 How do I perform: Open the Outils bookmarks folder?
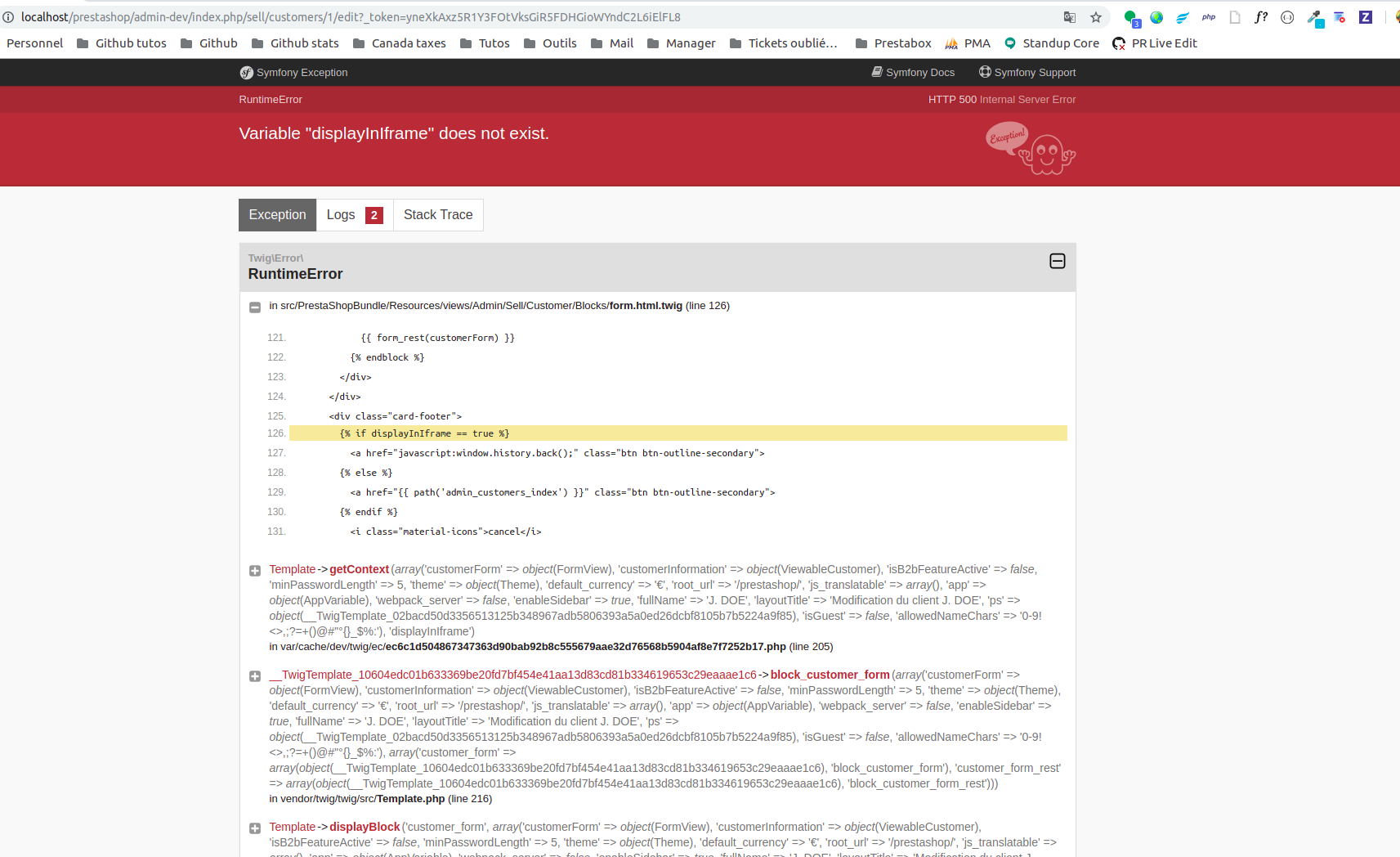click(550, 43)
